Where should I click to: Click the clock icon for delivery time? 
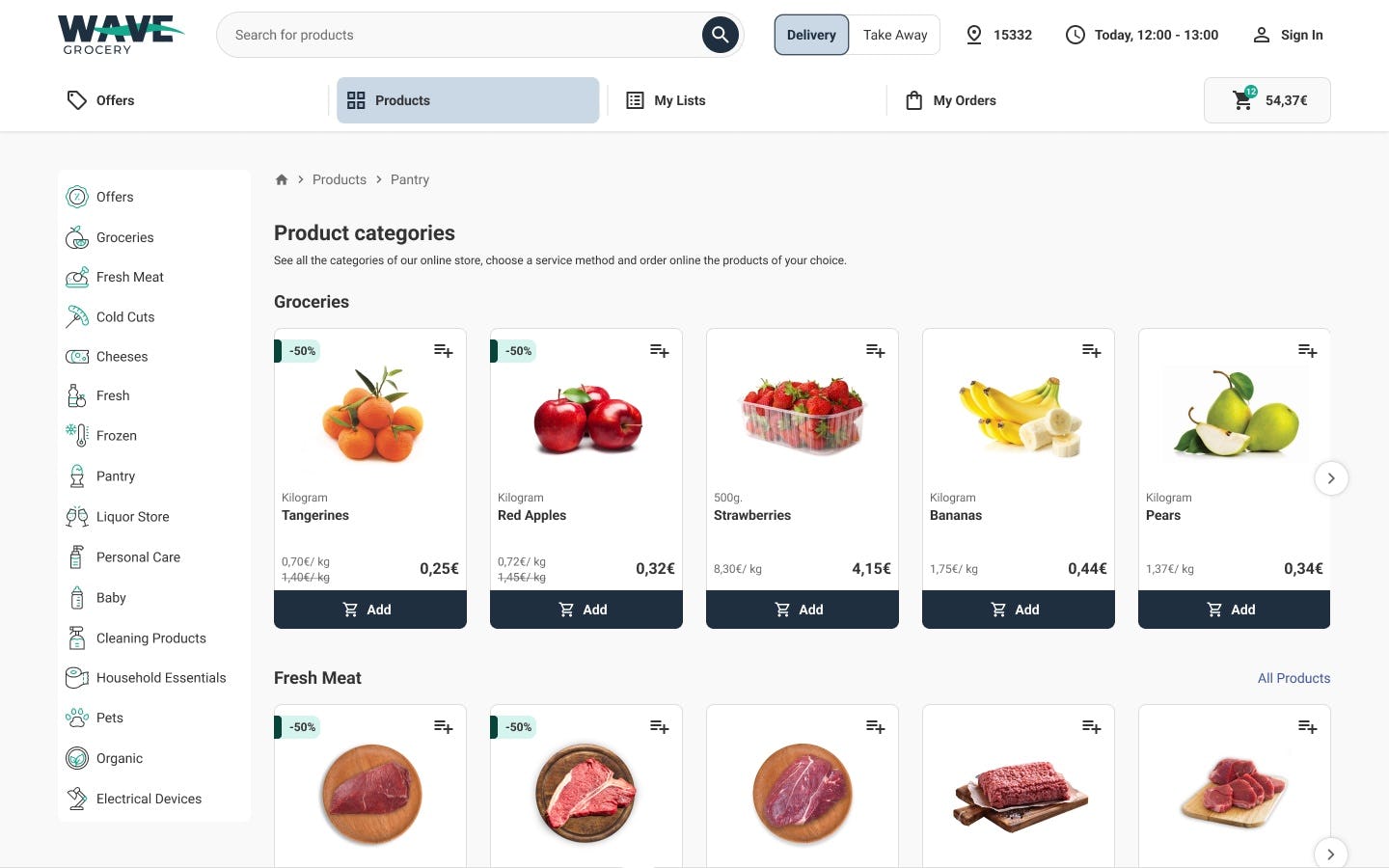pos(1076,35)
